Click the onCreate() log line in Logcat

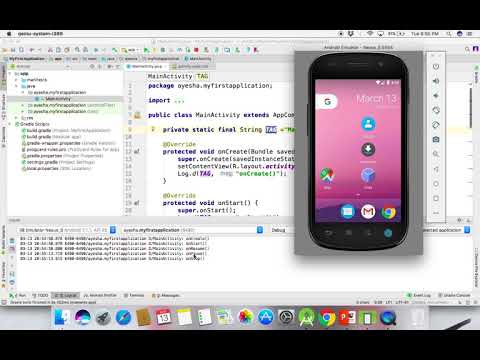(115, 238)
